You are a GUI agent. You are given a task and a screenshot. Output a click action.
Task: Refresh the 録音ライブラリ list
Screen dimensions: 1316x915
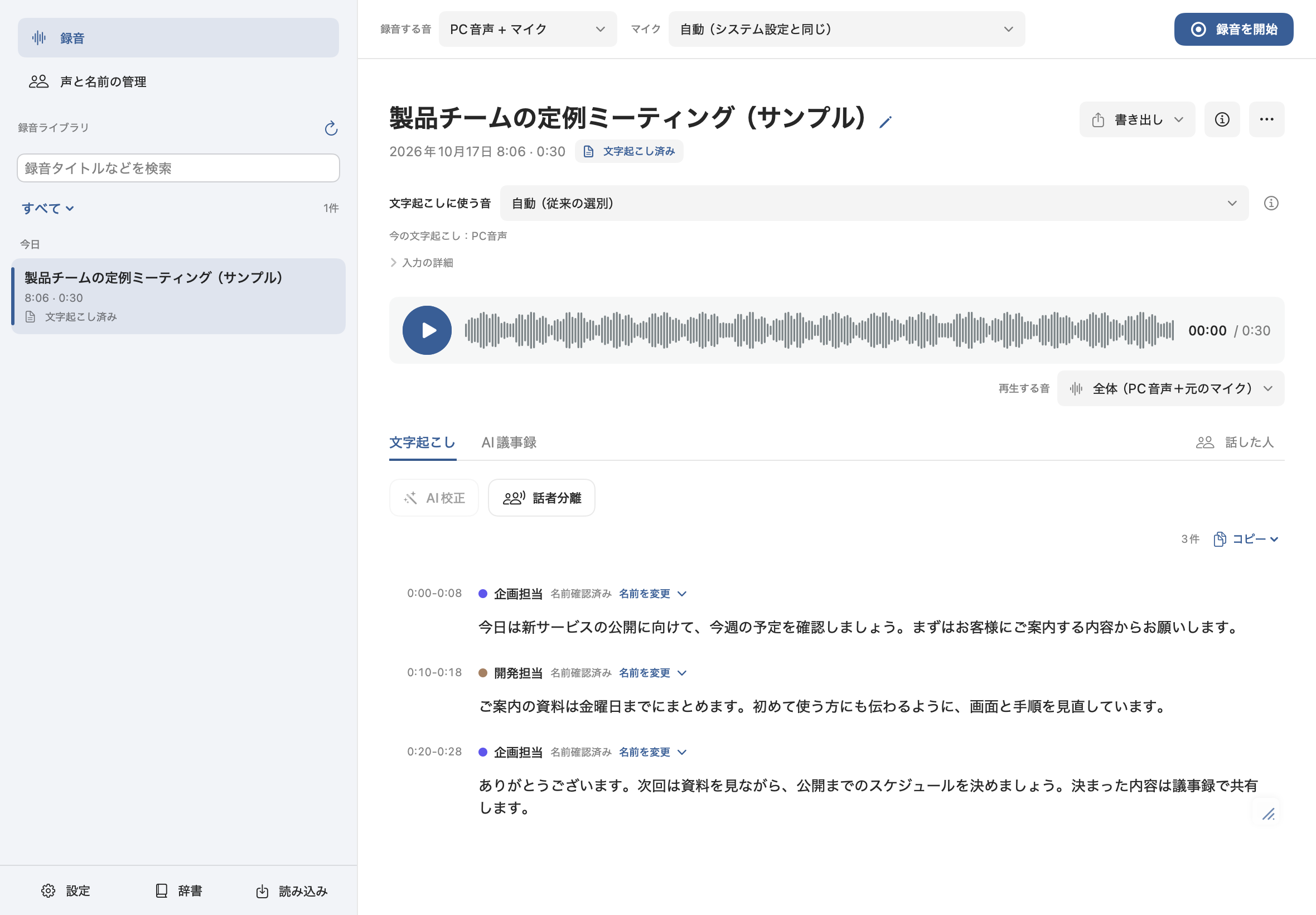coord(331,128)
